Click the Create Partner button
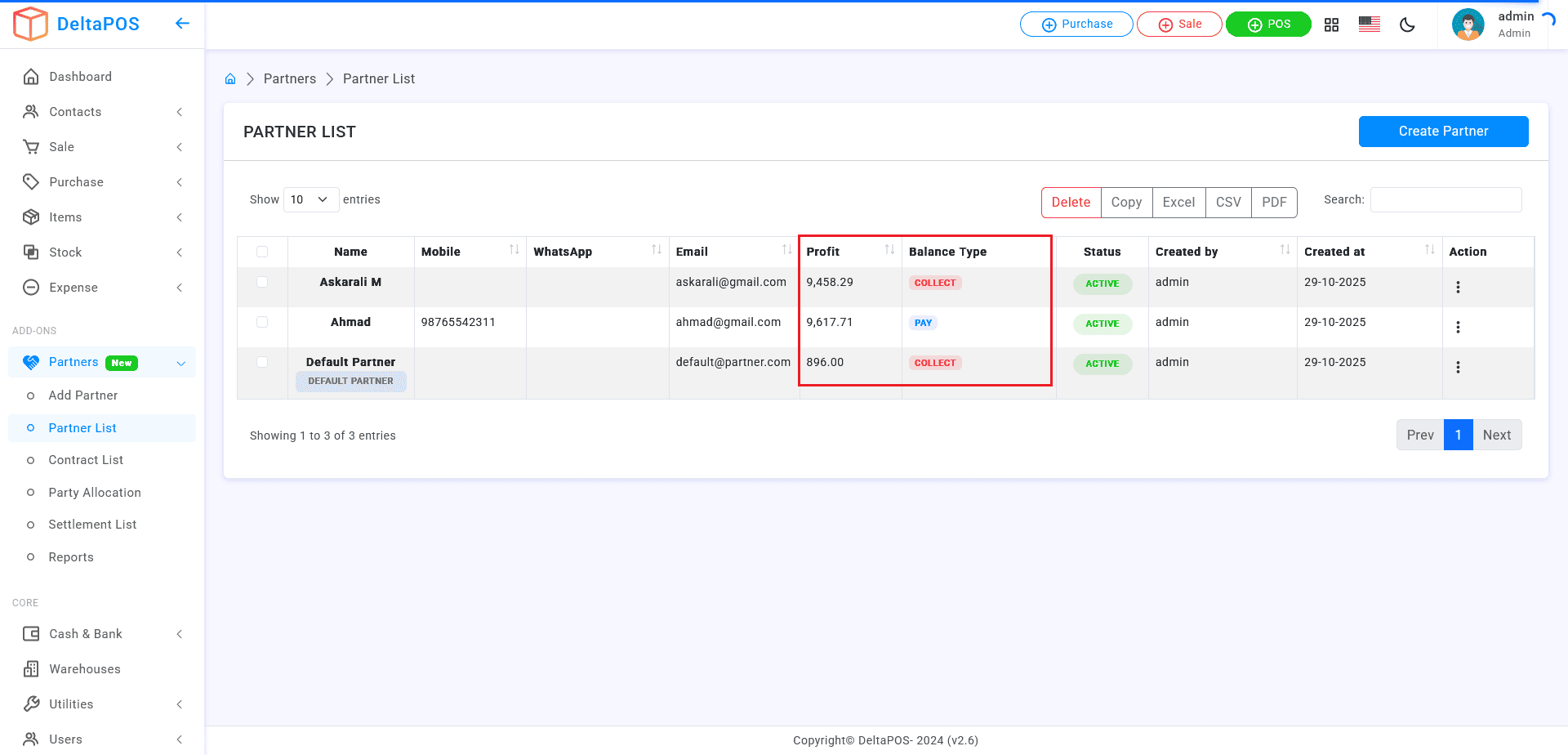This screenshot has height=755, width=1568. [x=1443, y=131]
